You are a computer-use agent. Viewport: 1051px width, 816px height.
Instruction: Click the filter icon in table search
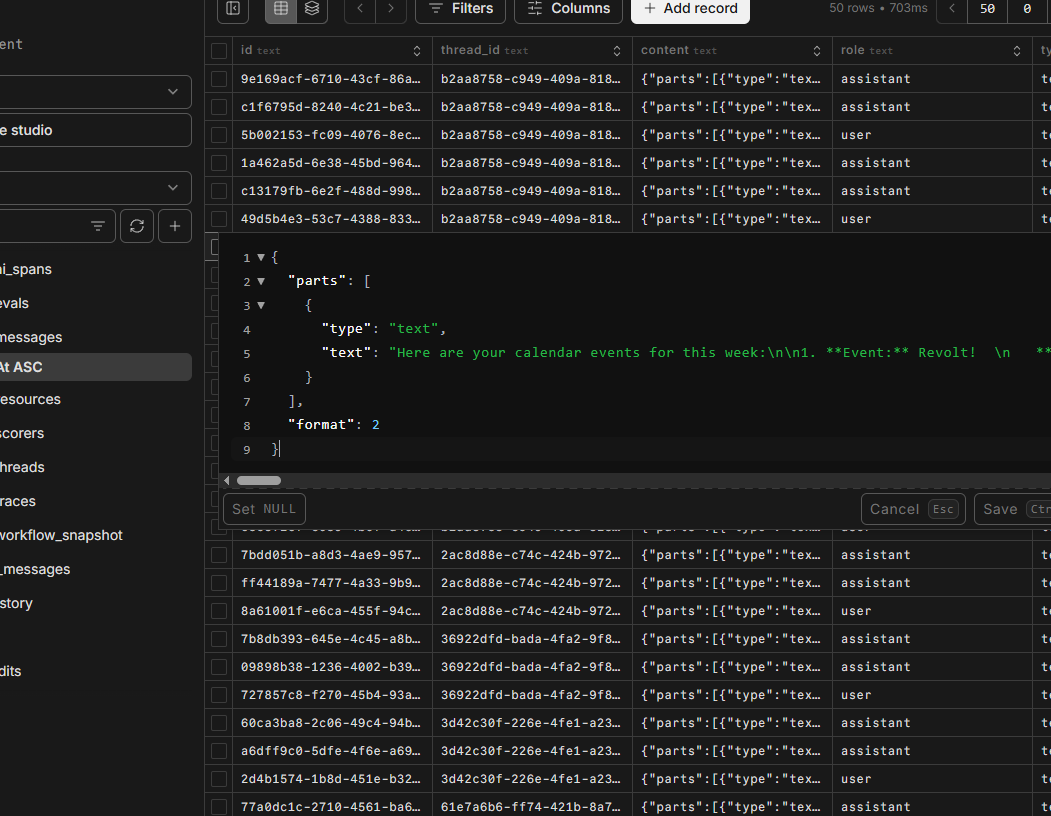point(98,227)
